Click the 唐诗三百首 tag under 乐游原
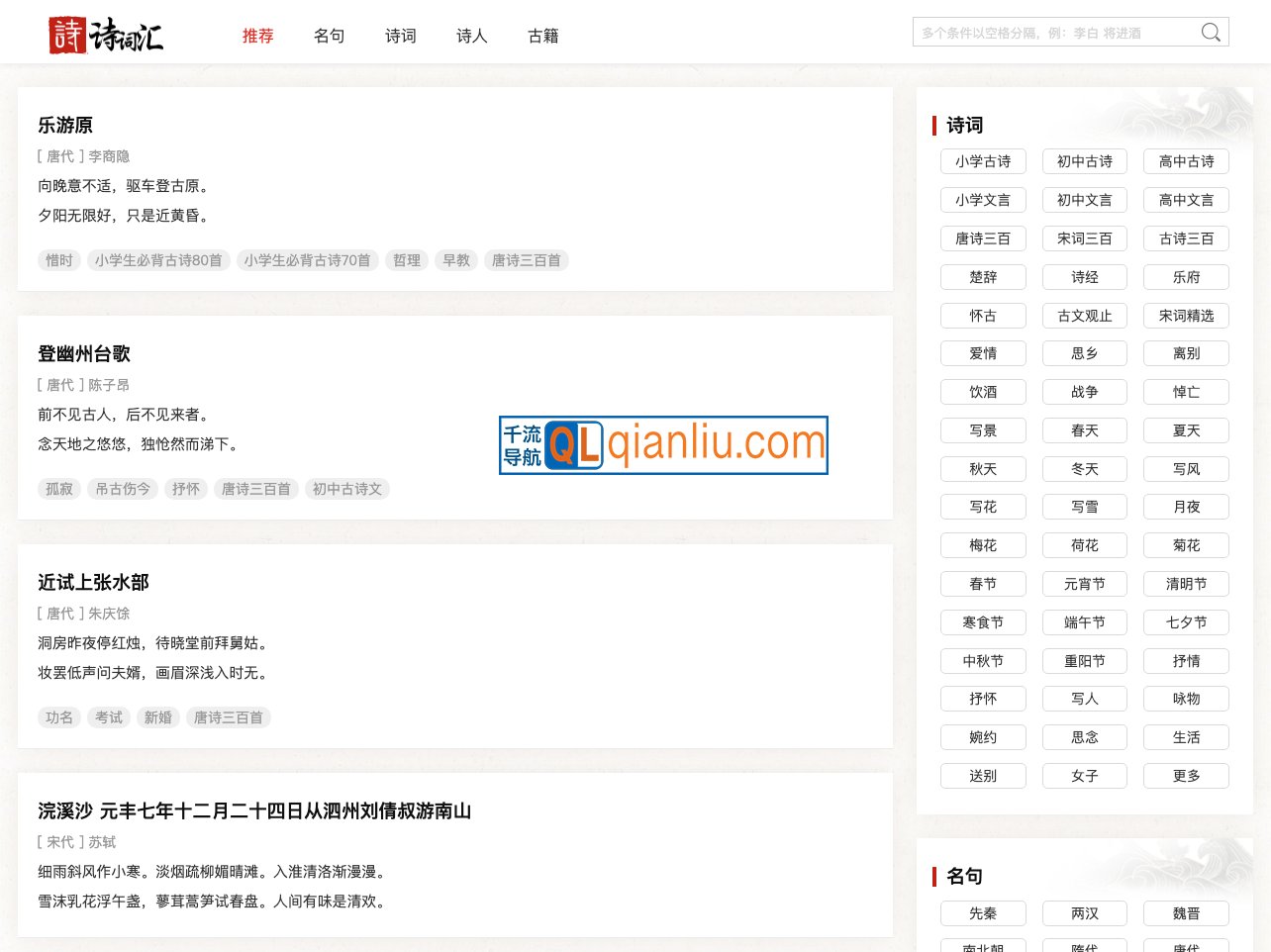1271x952 pixels. point(526,260)
